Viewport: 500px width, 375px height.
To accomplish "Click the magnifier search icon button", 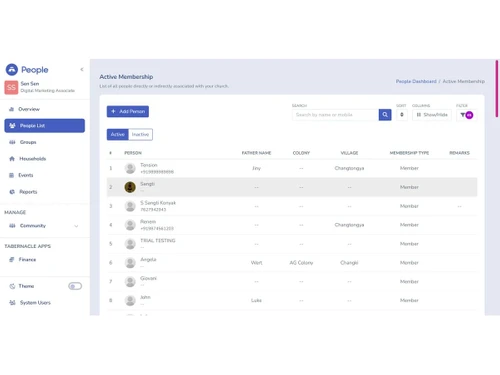I will coord(385,115).
